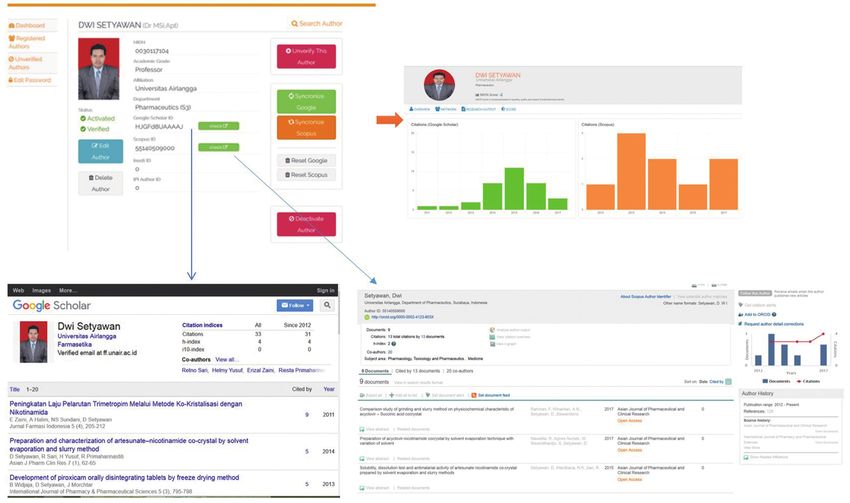Click the Edit Author button
Viewport: 850px width, 503px height.
[100, 151]
